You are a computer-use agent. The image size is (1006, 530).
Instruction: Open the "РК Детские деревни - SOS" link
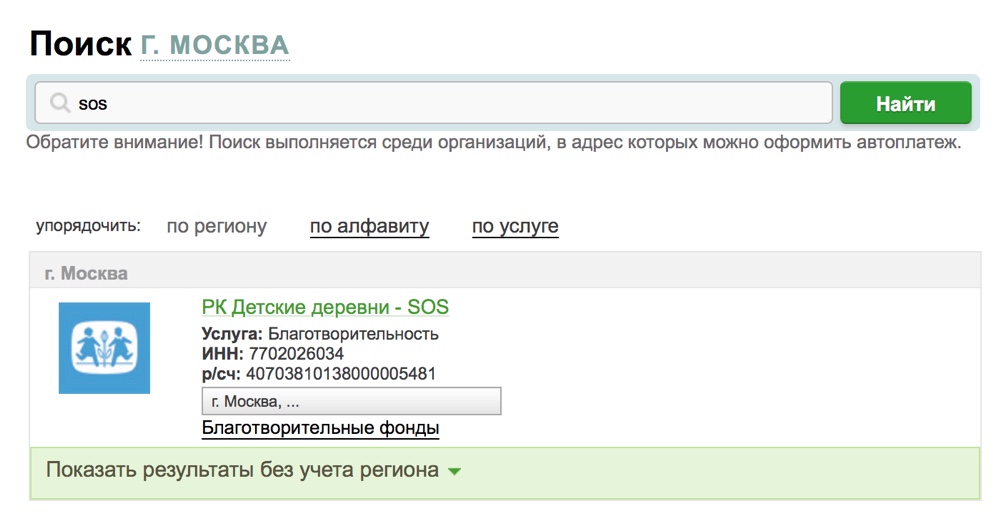[x=325, y=307]
